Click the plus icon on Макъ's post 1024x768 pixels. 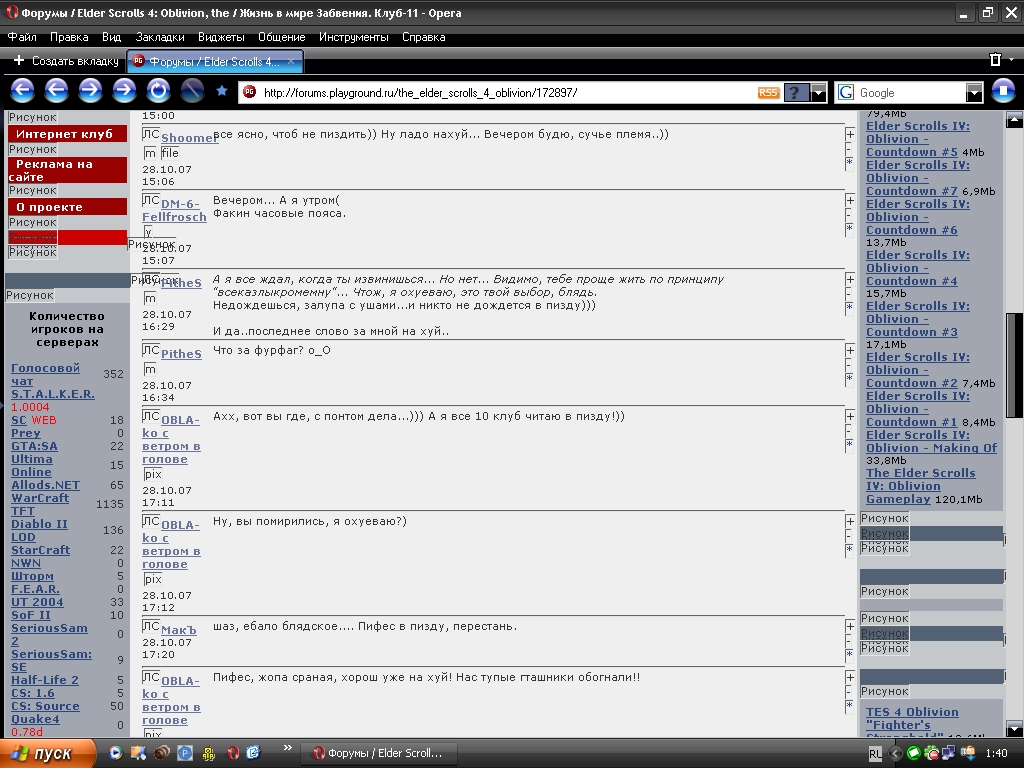(850, 626)
